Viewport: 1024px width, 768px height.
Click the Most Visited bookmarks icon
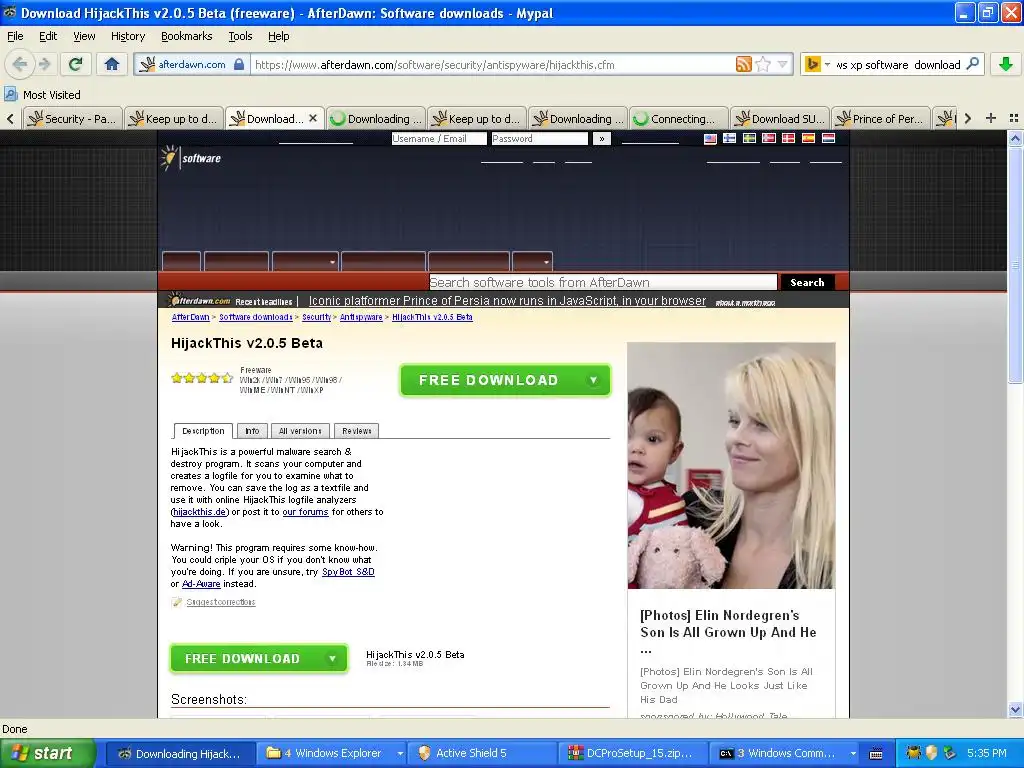point(10,95)
